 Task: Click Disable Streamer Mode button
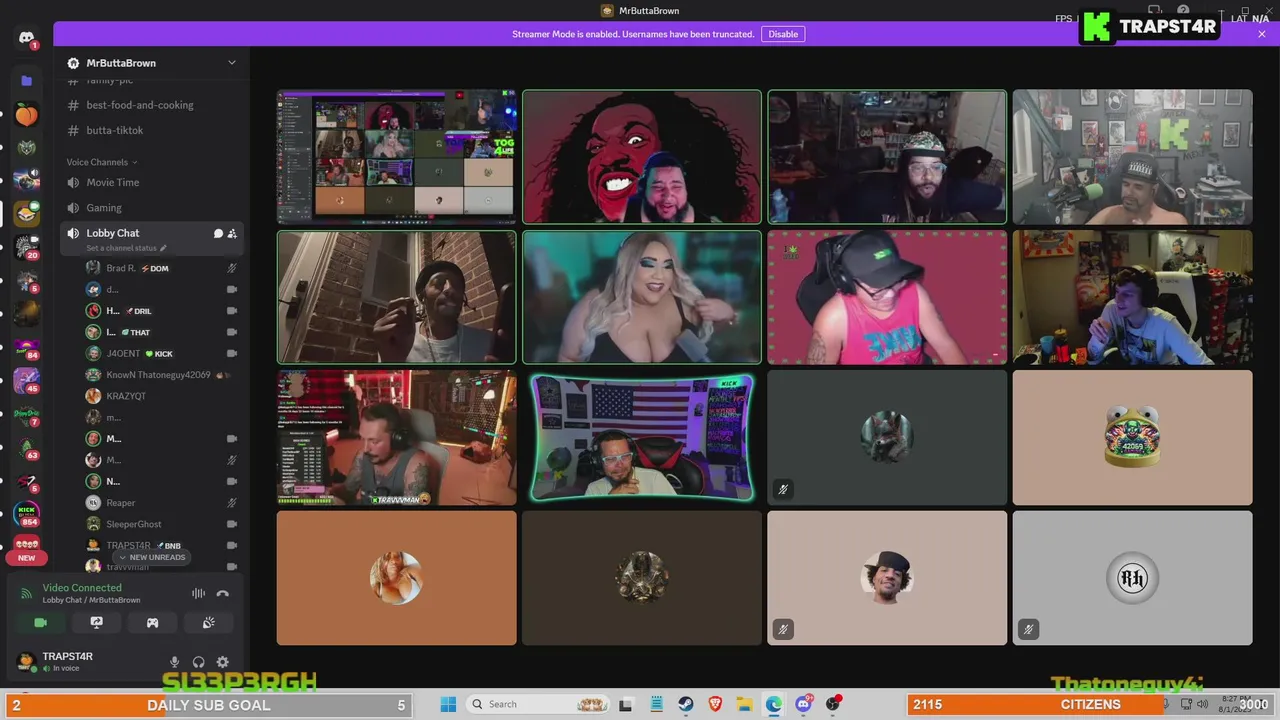[x=783, y=34]
